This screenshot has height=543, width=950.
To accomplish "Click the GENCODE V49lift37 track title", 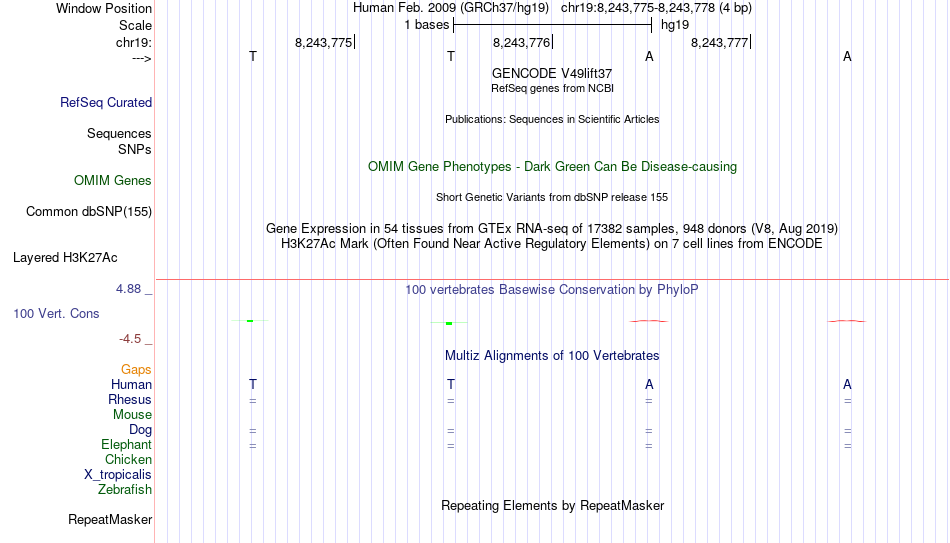I will (x=552, y=73).
